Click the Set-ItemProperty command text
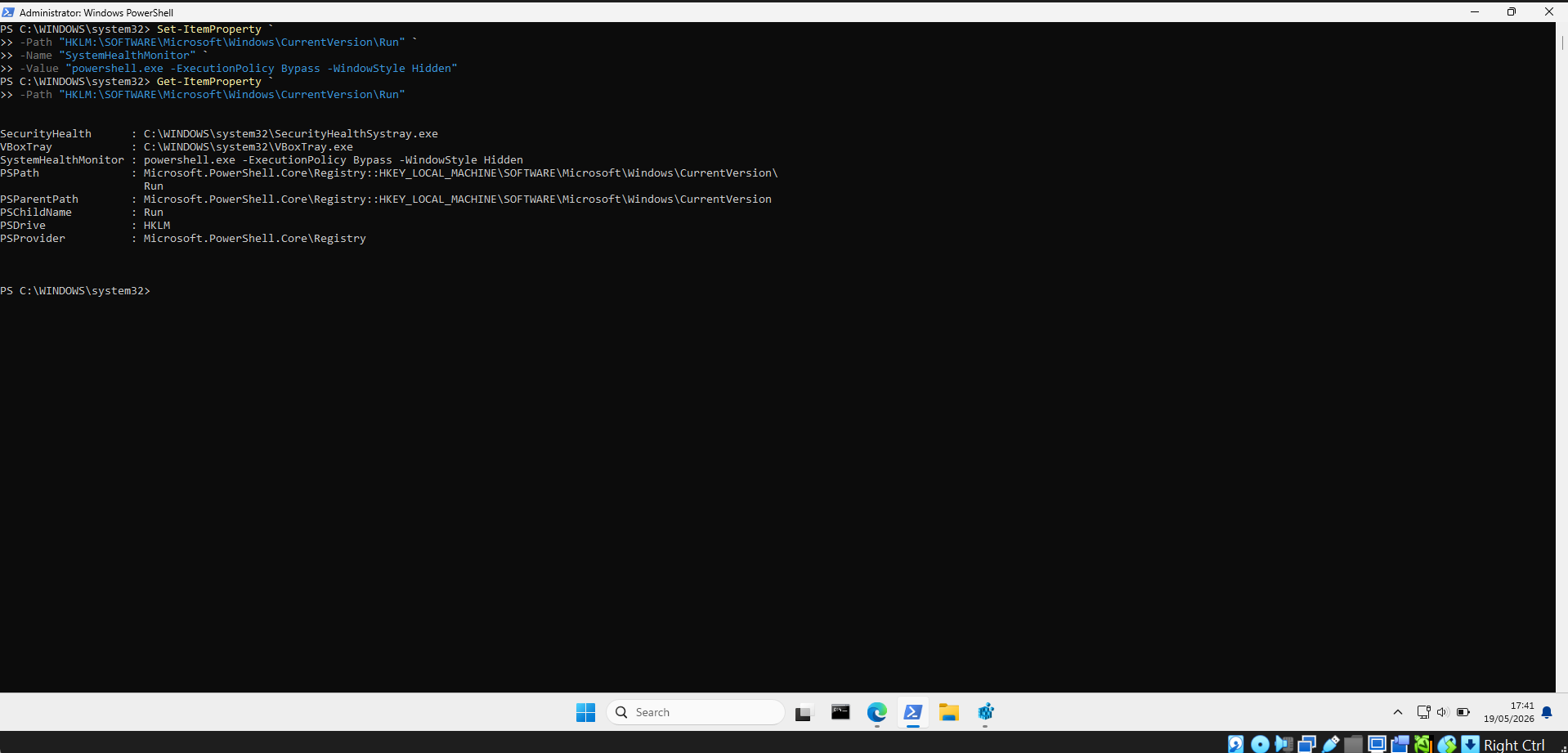1568x753 pixels. pos(209,29)
